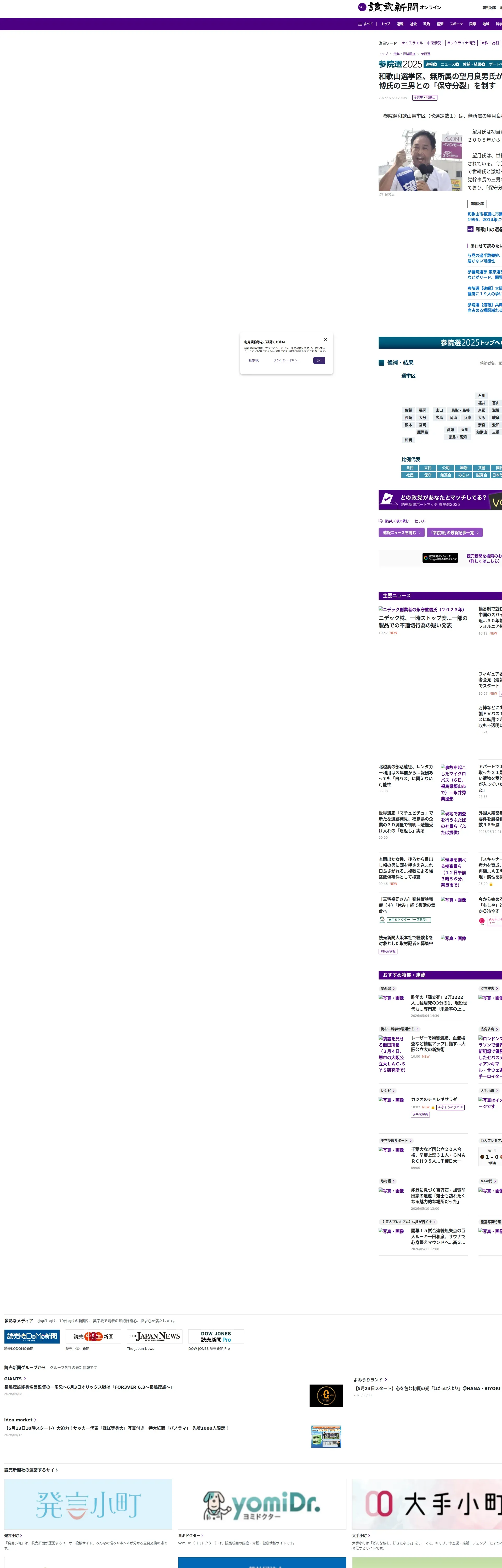Open the 読売KODOMO新聞 logo
Screen dimensions: 502x1568
32,1336
